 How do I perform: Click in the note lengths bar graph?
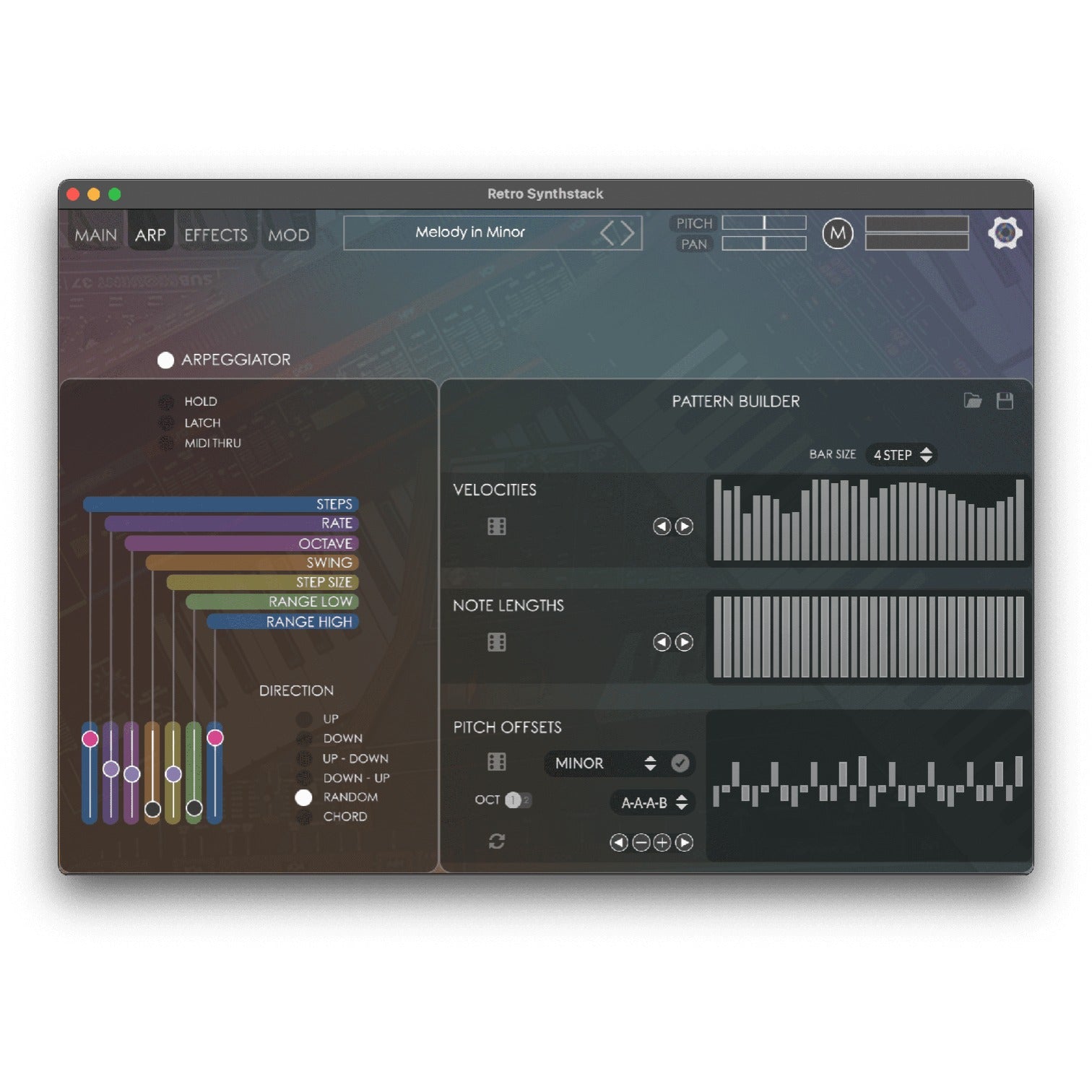(868, 637)
